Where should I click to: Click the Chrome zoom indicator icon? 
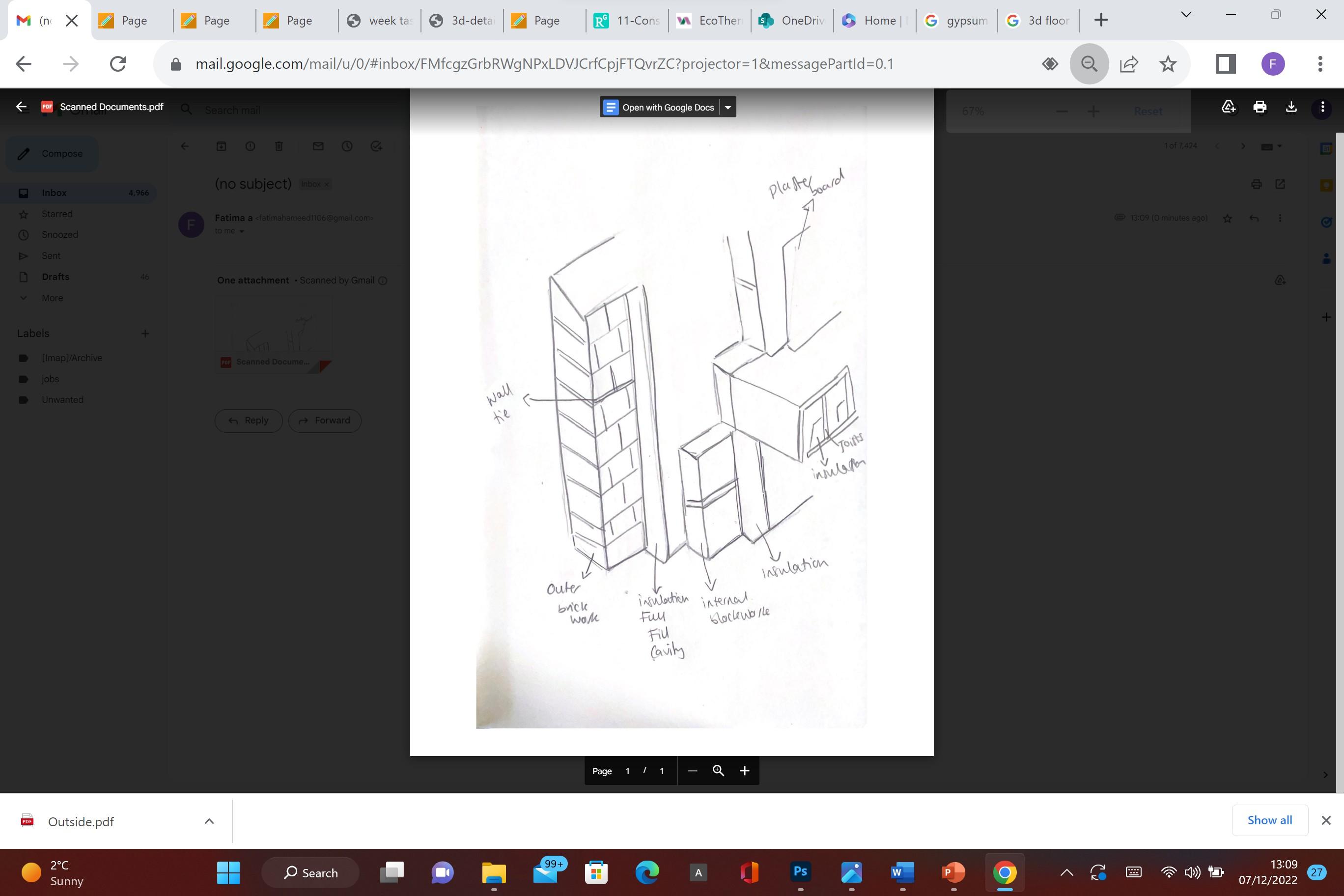1089,63
